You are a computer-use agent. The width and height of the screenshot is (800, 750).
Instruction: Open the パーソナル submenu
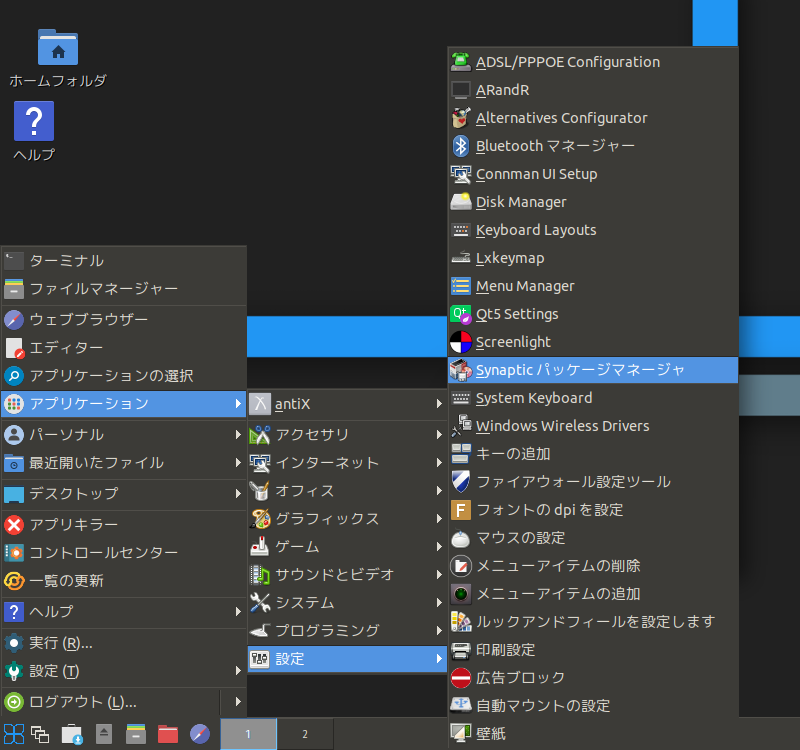click(x=124, y=435)
